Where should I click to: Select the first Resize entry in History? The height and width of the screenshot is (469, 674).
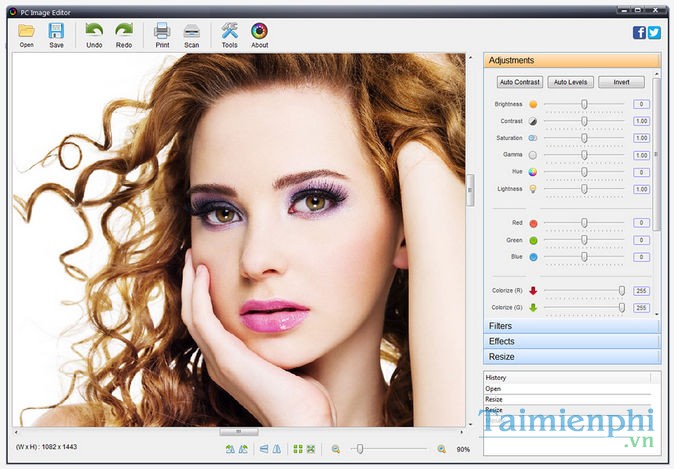pyautogui.click(x=567, y=399)
